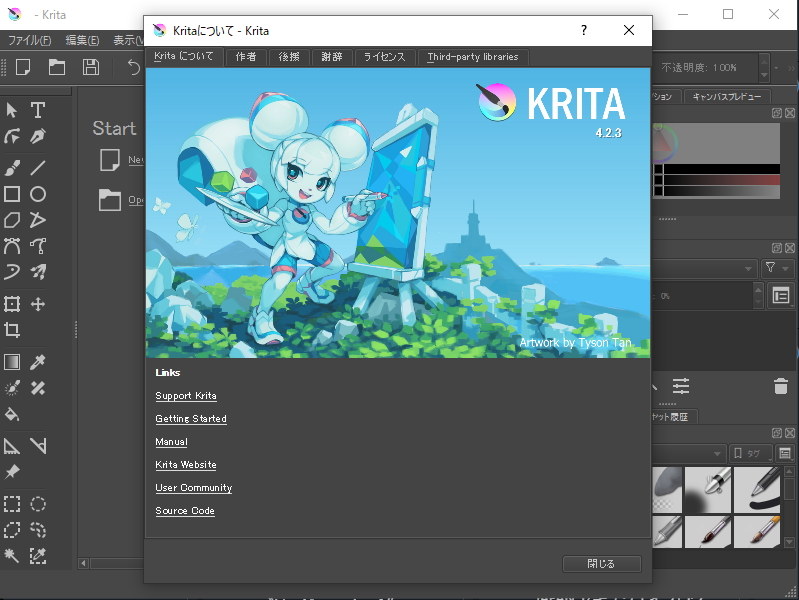Click the Open file toolbar icon
Screen dimensions: 799x600
(57, 67)
